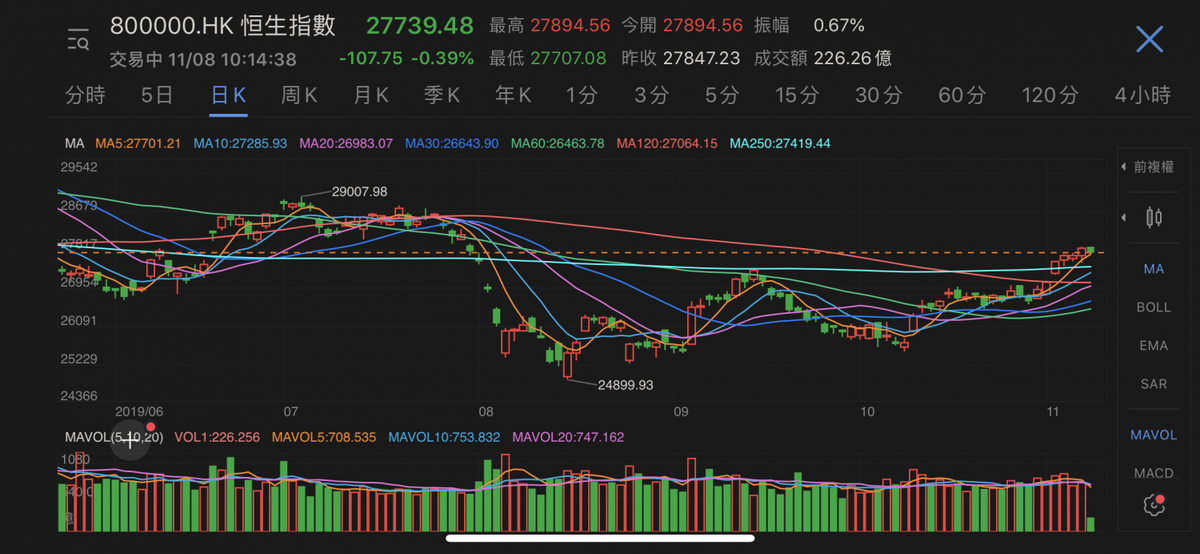Enable the MA indicator in sidebar

coord(1153,269)
